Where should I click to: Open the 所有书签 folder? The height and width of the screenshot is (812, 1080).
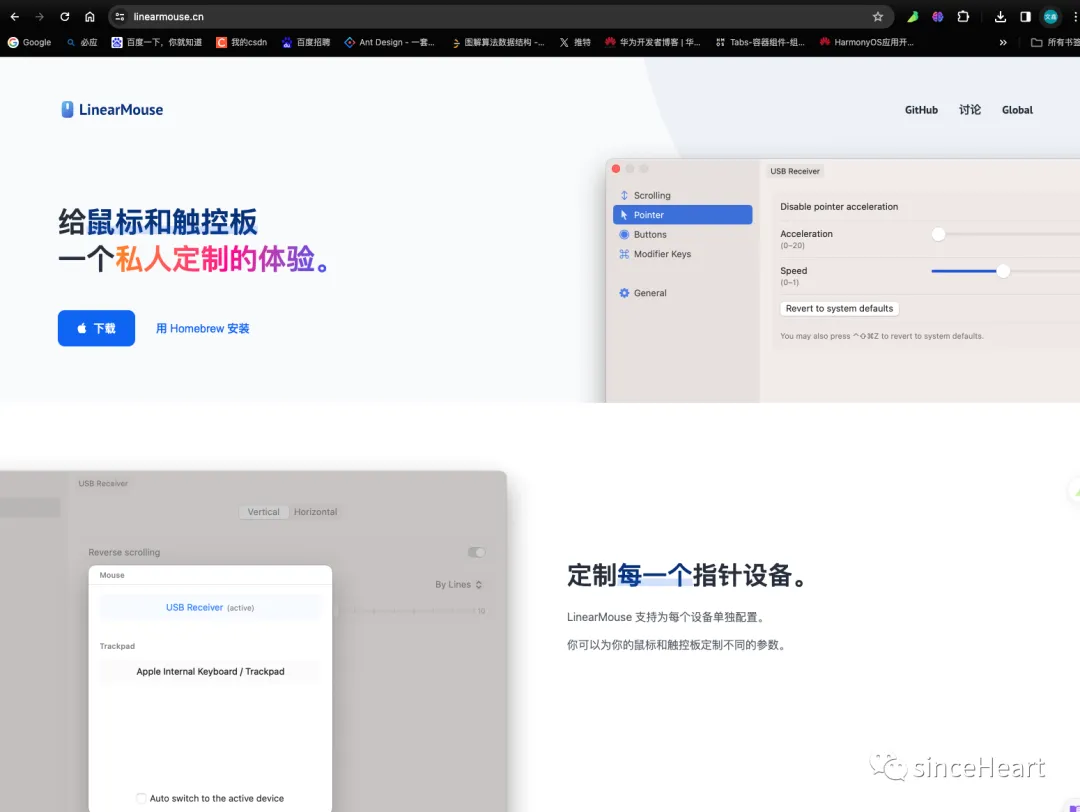click(x=1055, y=42)
